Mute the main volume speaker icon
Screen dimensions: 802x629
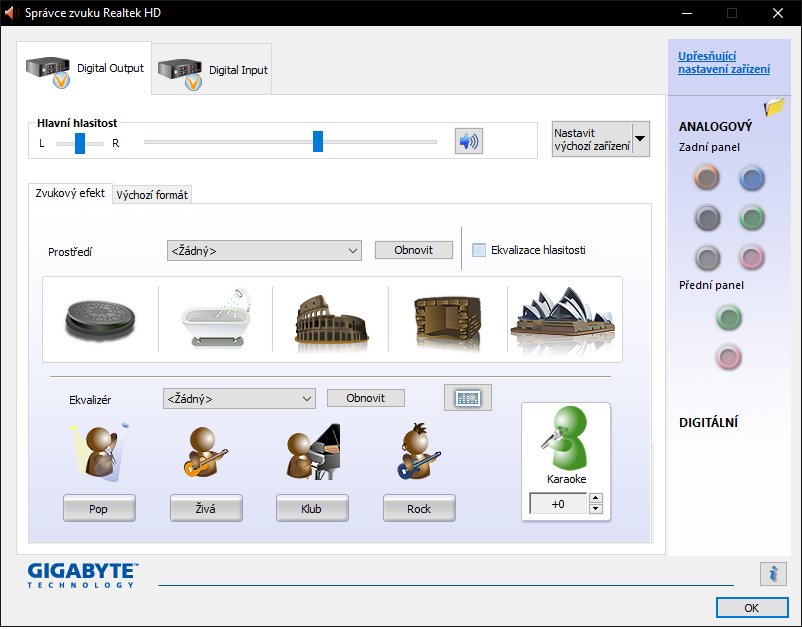coord(467,142)
